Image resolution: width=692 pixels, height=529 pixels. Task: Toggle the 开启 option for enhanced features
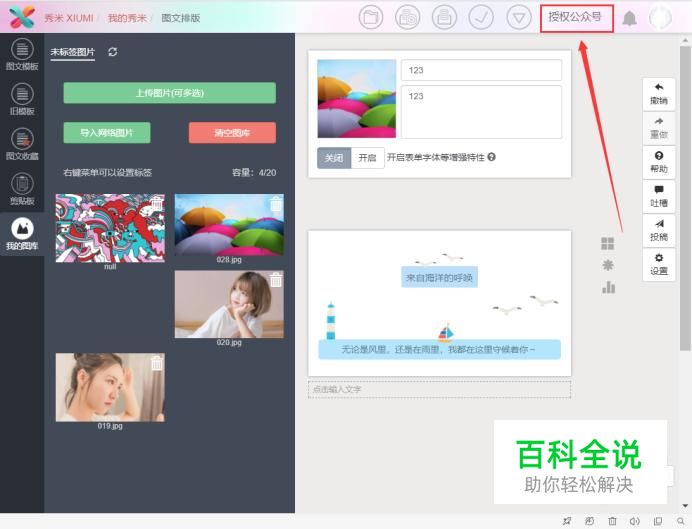coord(367,158)
